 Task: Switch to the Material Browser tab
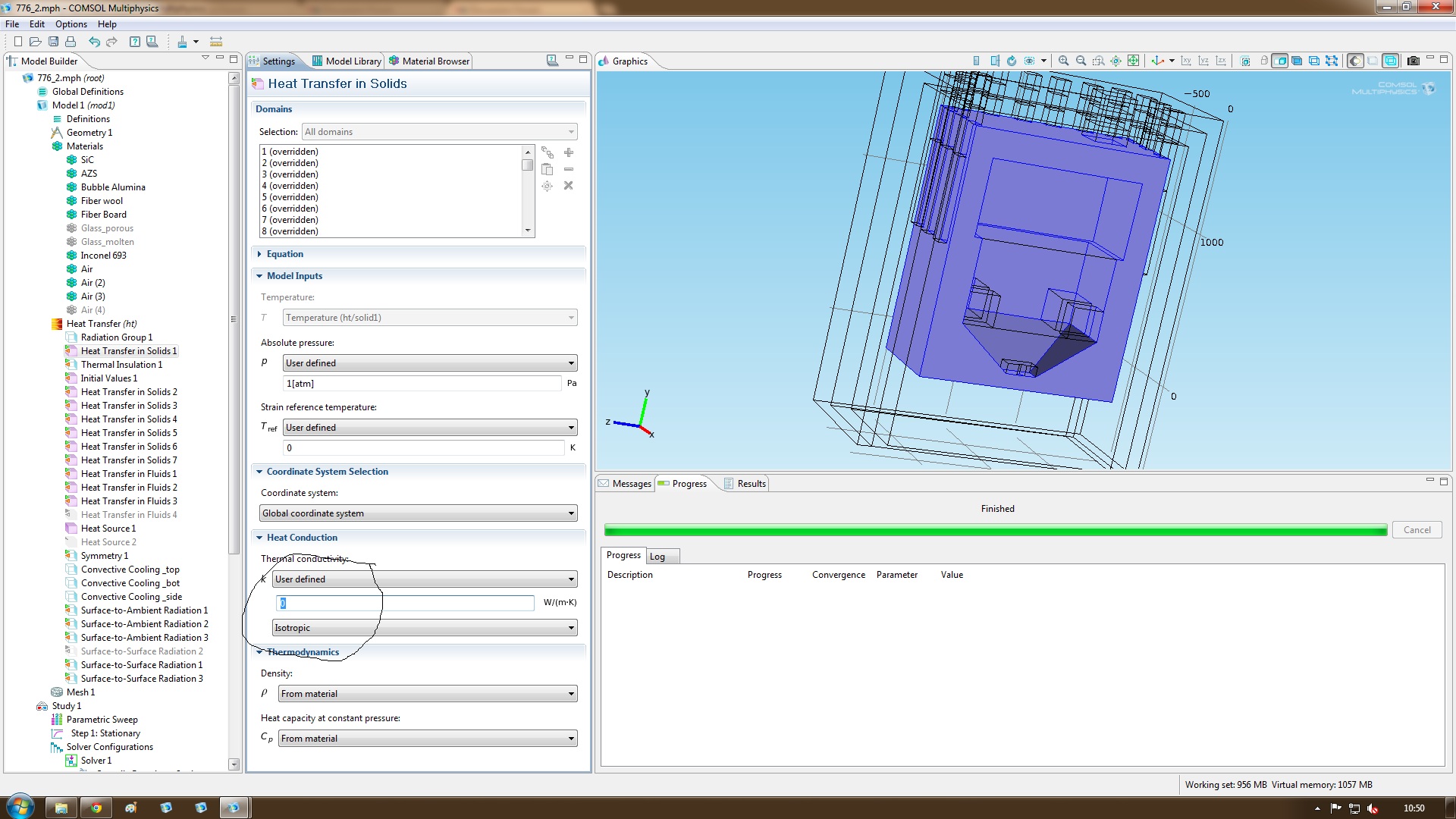(429, 61)
